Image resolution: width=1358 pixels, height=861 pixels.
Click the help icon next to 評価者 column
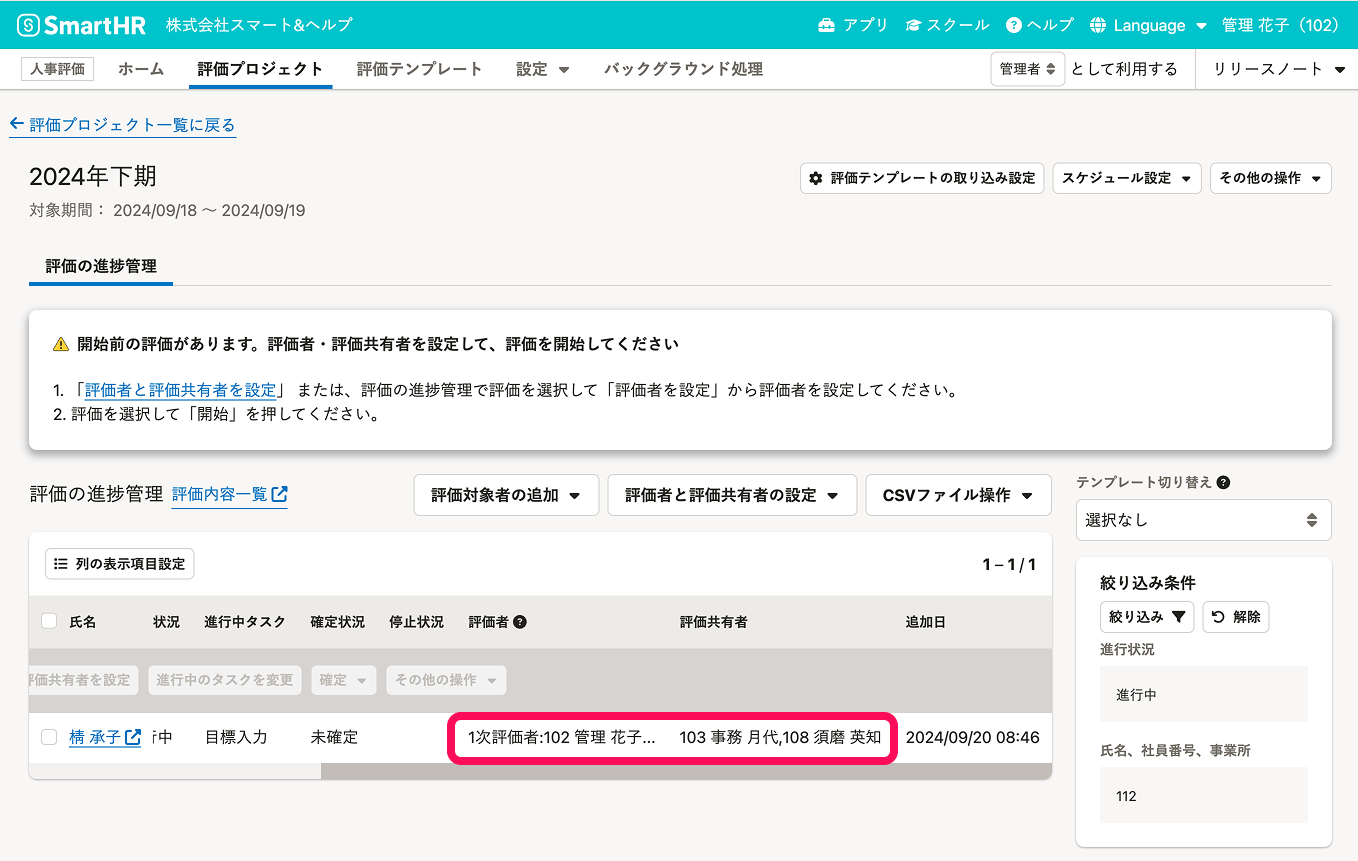(520, 622)
